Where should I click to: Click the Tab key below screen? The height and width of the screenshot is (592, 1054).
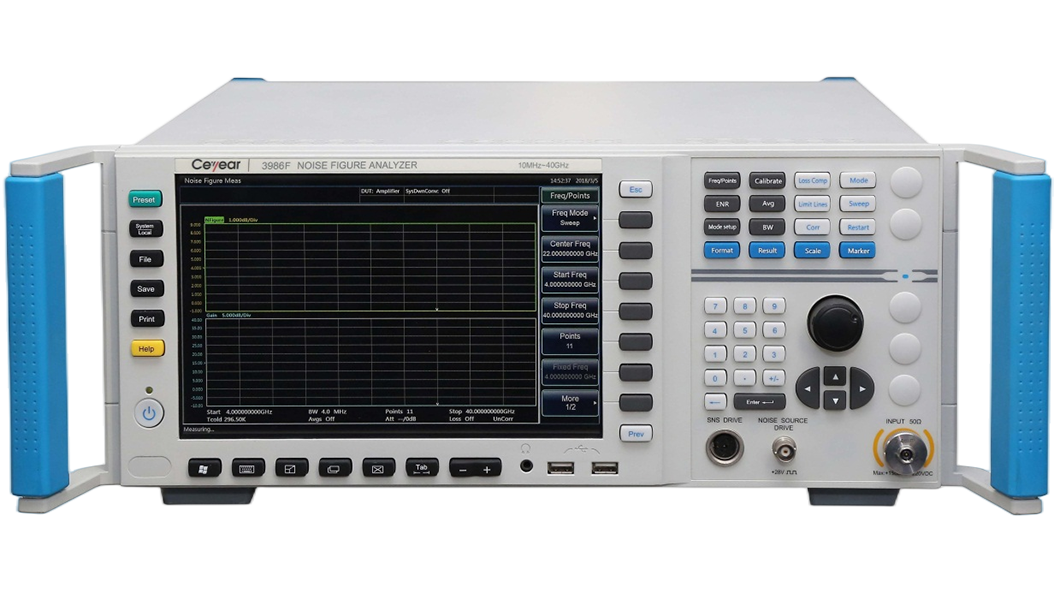pos(421,468)
